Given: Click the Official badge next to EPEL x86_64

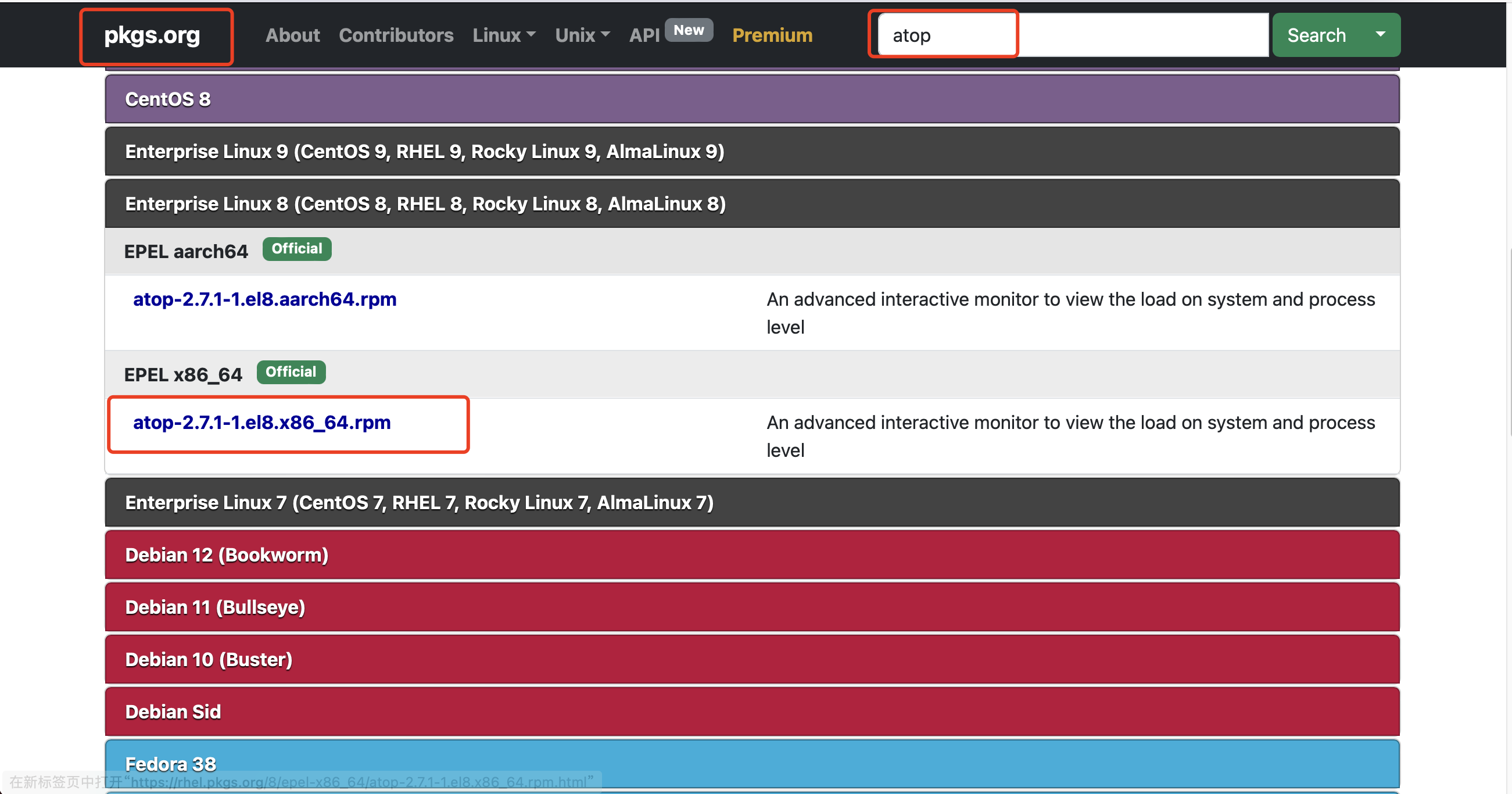Looking at the screenshot, I should click(291, 373).
